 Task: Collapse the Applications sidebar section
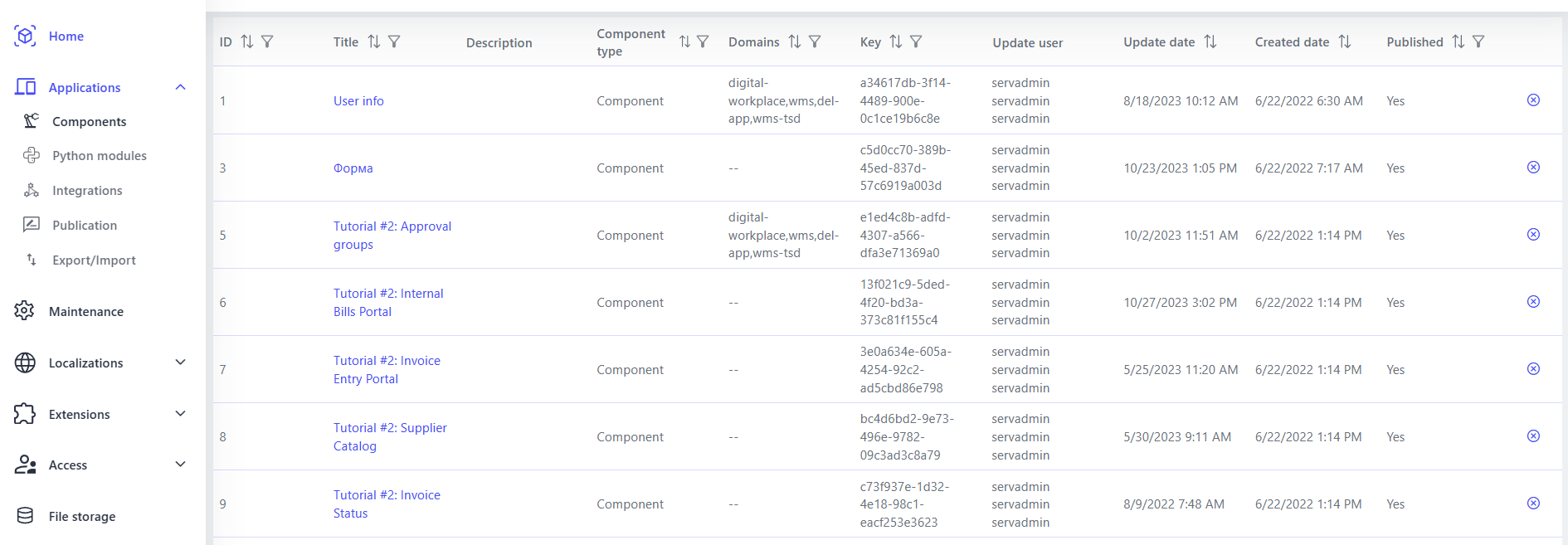point(180,87)
